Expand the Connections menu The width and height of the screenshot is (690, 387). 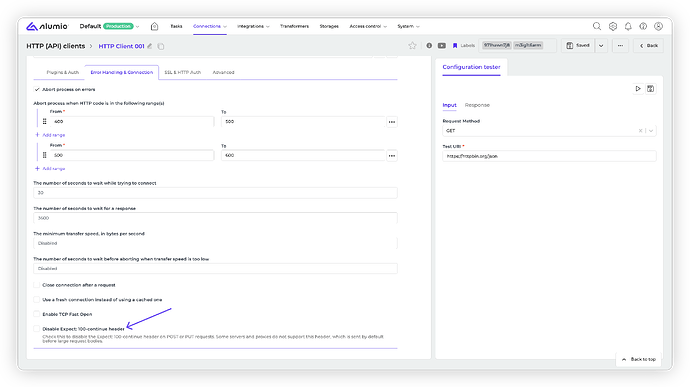(x=210, y=26)
